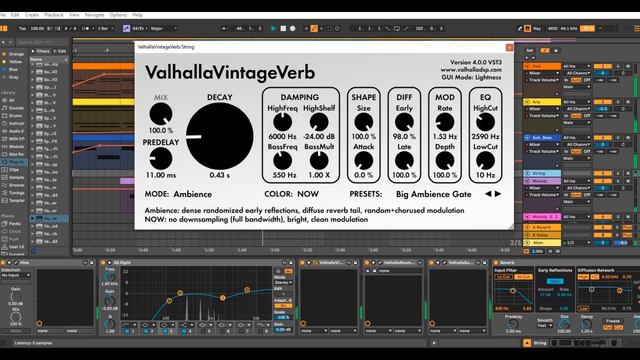The height and width of the screenshot is (360, 640).
Task: Click the large DECAY knob
Action: 220,136
